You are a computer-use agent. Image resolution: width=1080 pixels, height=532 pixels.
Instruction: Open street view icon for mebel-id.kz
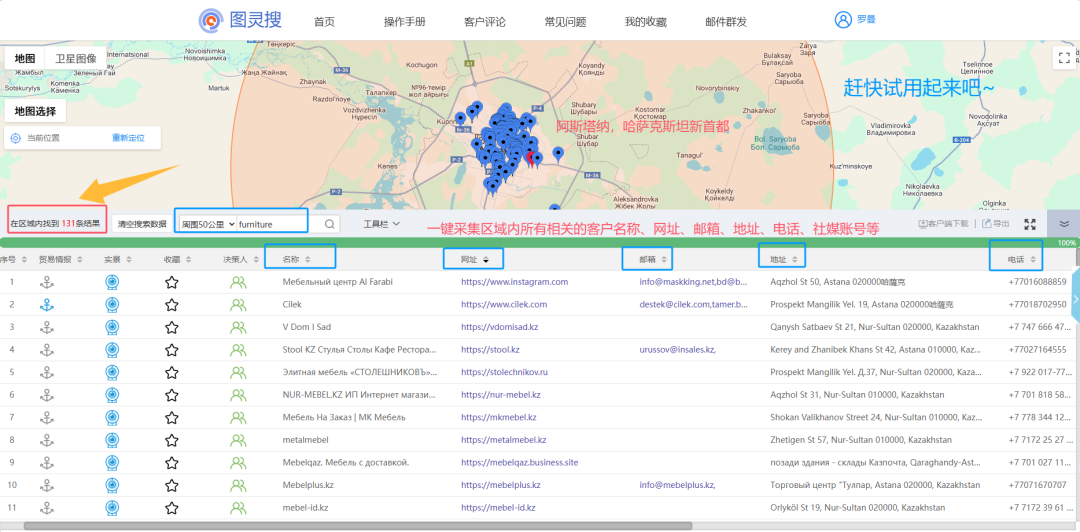coord(112,508)
